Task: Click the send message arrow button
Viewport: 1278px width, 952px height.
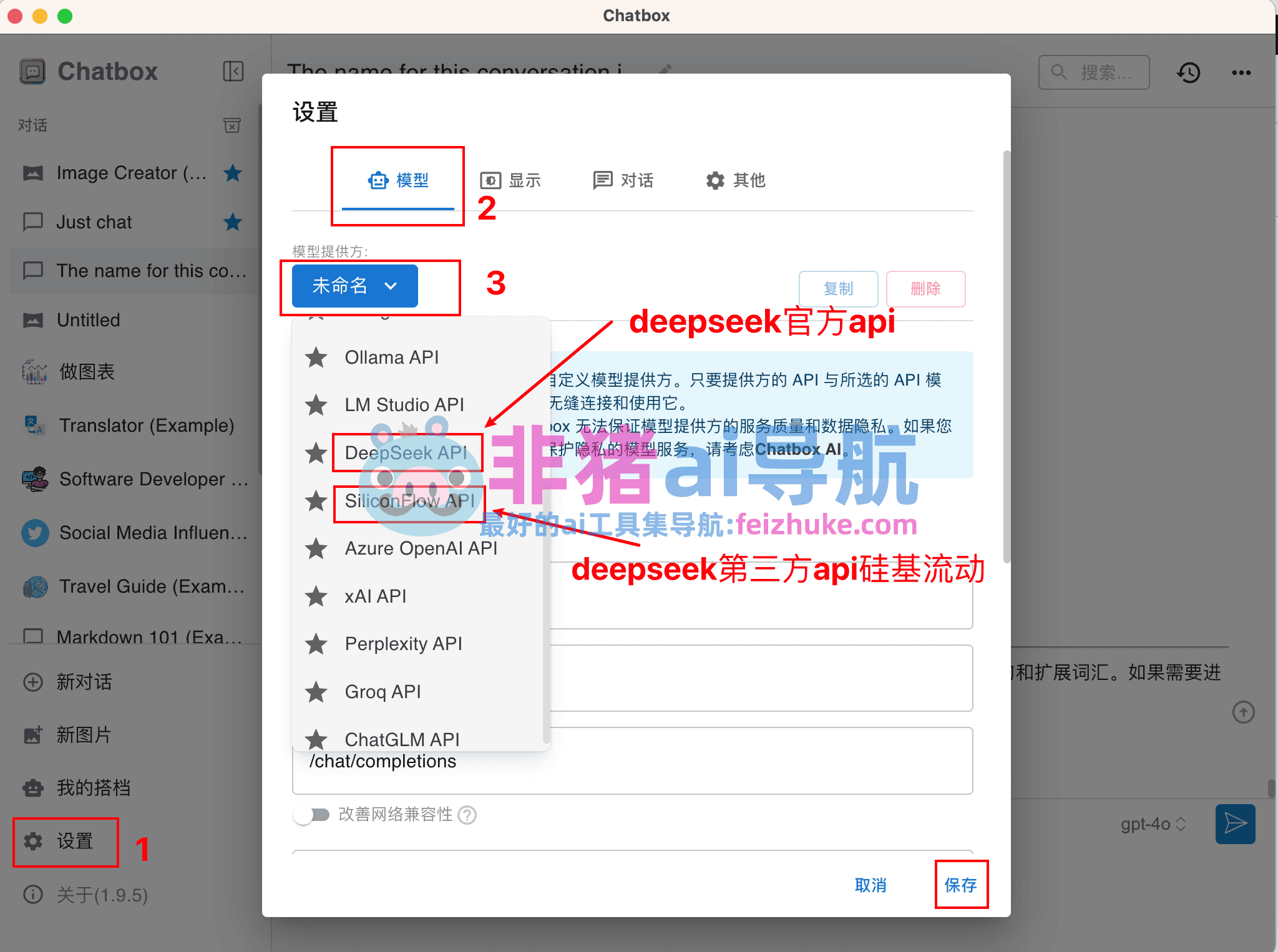Action: point(1235,823)
